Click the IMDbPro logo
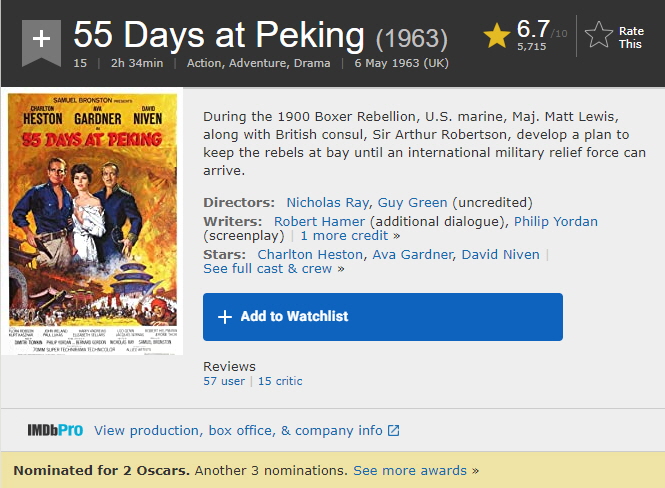The width and height of the screenshot is (665, 488). [55, 430]
